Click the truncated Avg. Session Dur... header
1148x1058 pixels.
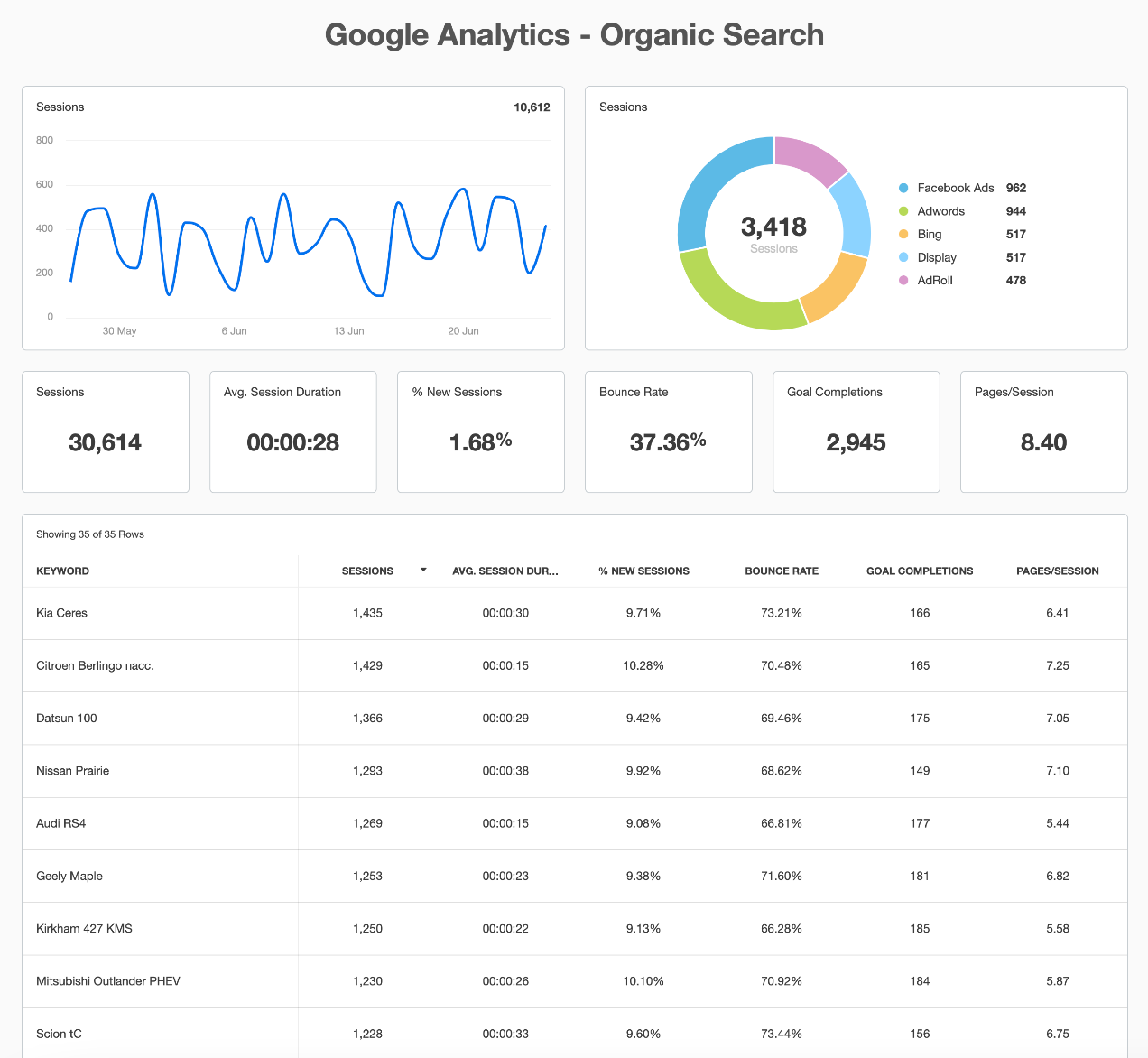click(x=505, y=571)
